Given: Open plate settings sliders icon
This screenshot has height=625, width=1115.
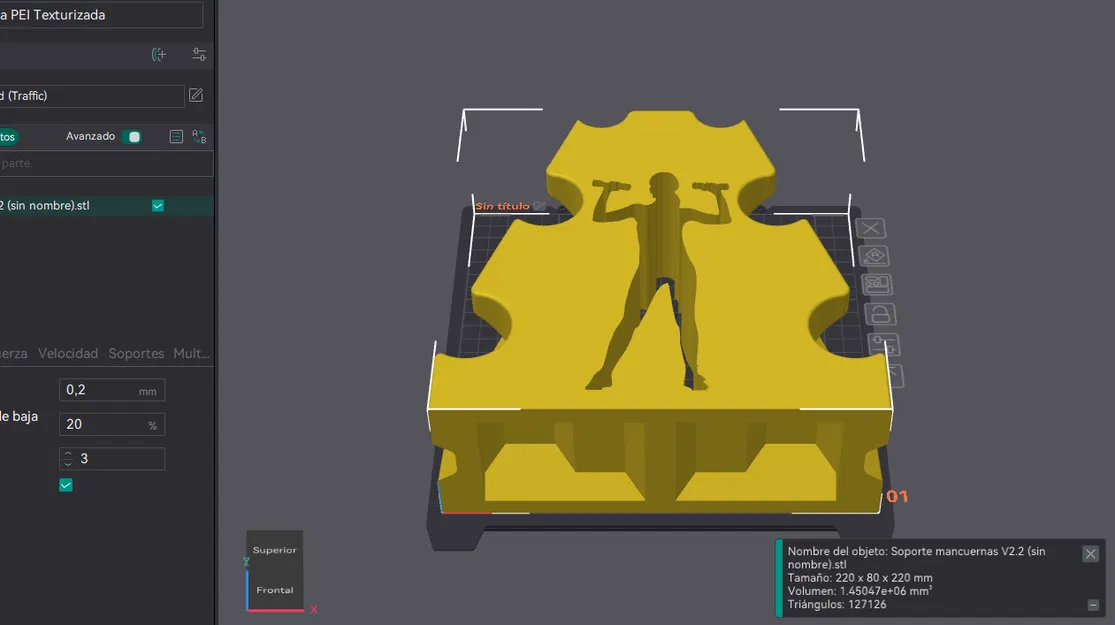Looking at the screenshot, I should click(x=884, y=344).
